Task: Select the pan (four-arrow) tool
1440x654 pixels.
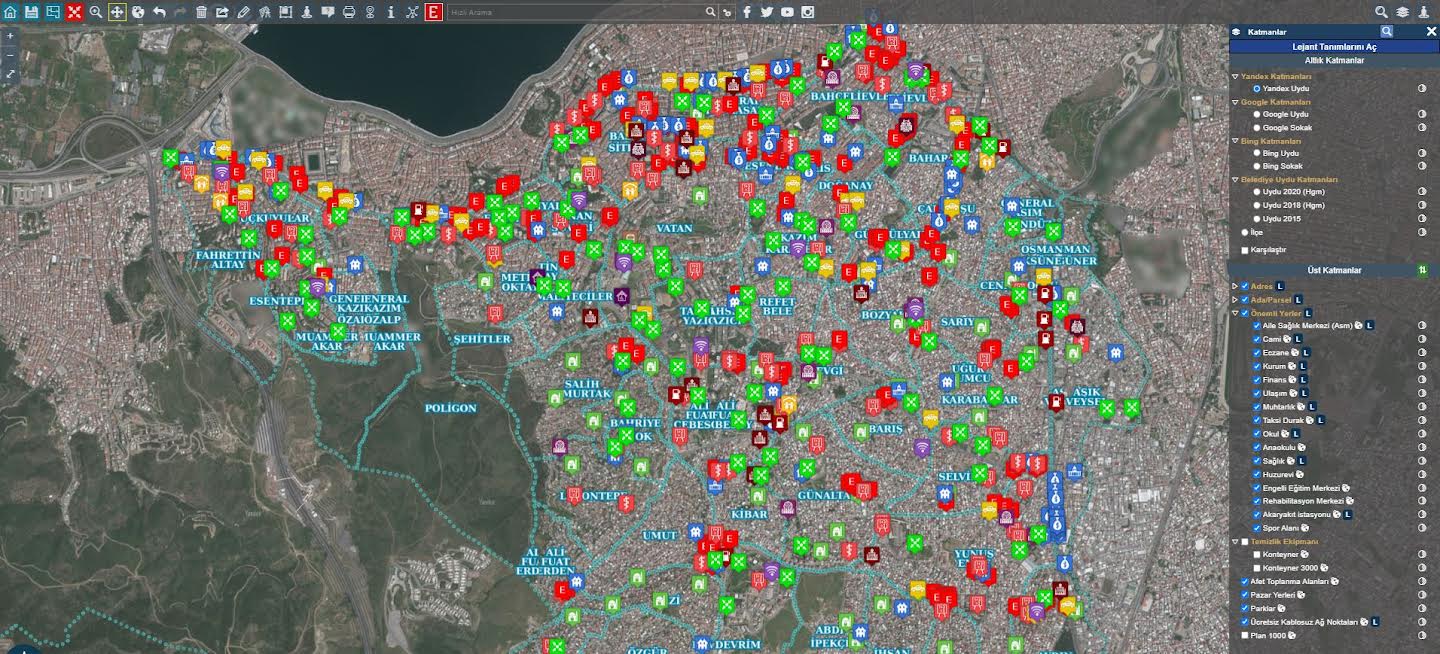Action: 117,12
